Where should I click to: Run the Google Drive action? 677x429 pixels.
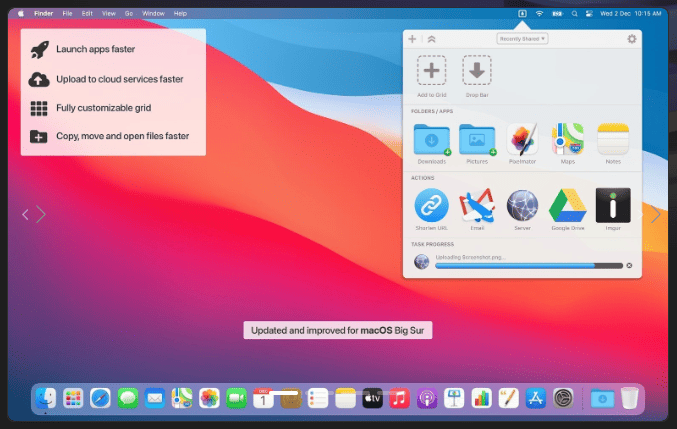[x=567, y=205]
